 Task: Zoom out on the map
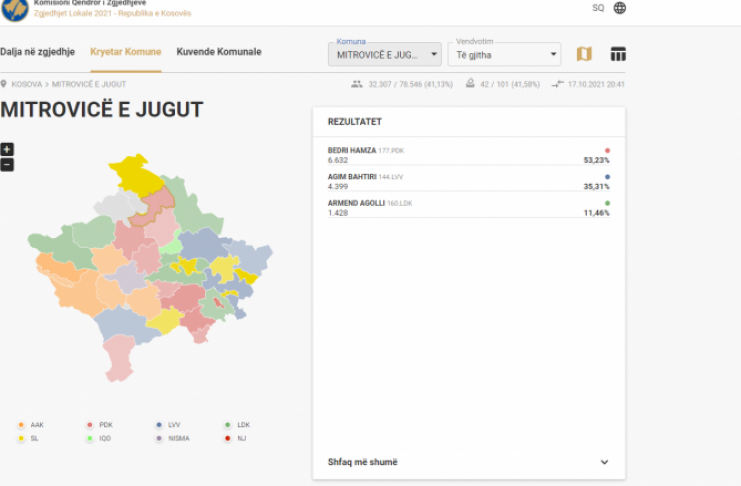[x=7, y=164]
